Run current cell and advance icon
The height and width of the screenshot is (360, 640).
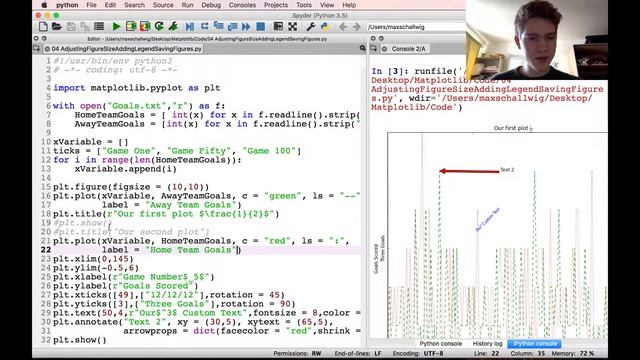pyautogui.click(x=145, y=27)
